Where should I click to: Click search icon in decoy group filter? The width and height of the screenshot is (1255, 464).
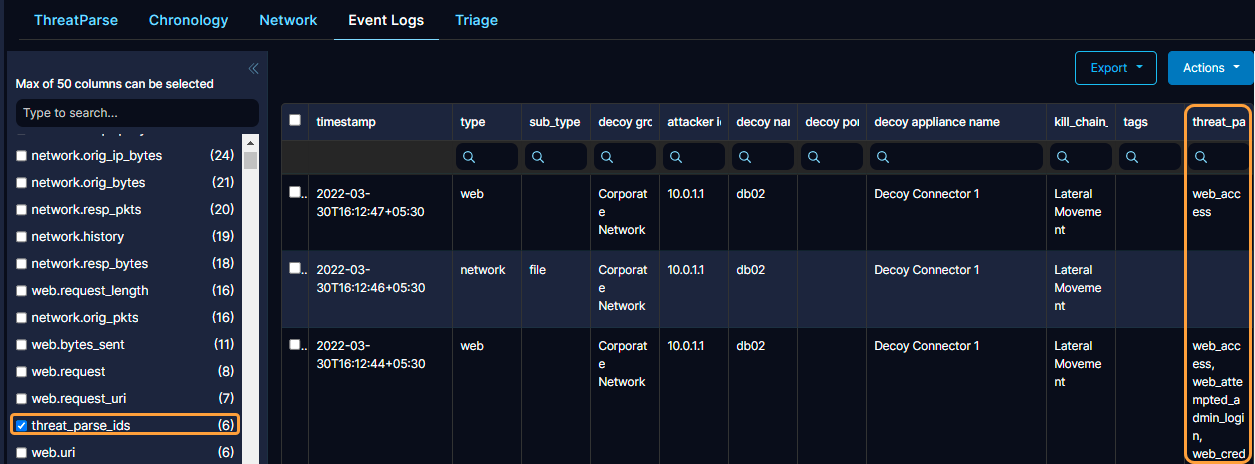coord(607,157)
